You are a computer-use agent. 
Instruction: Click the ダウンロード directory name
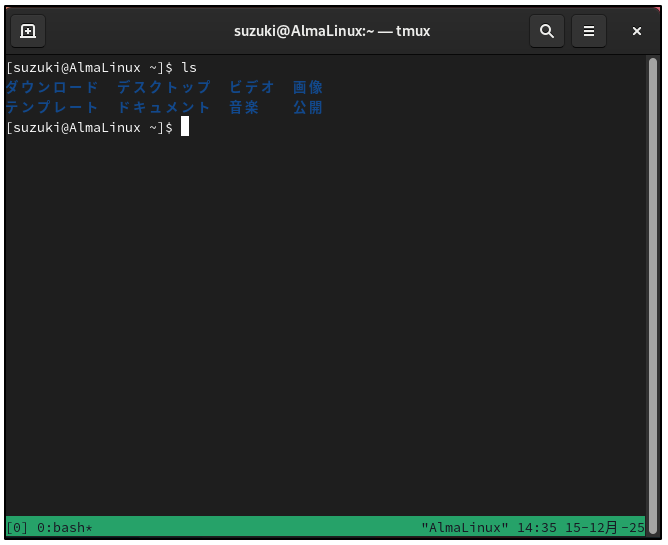point(52,88)
